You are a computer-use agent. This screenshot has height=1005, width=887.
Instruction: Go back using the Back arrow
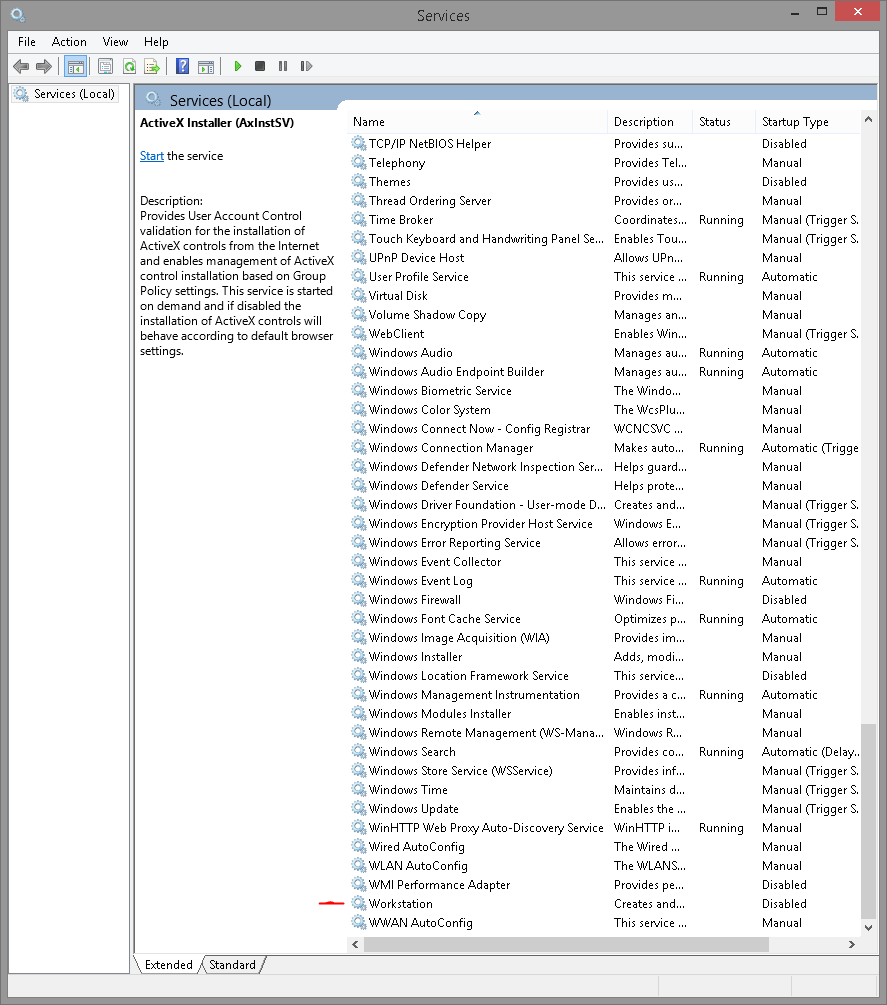click(21, 66)
